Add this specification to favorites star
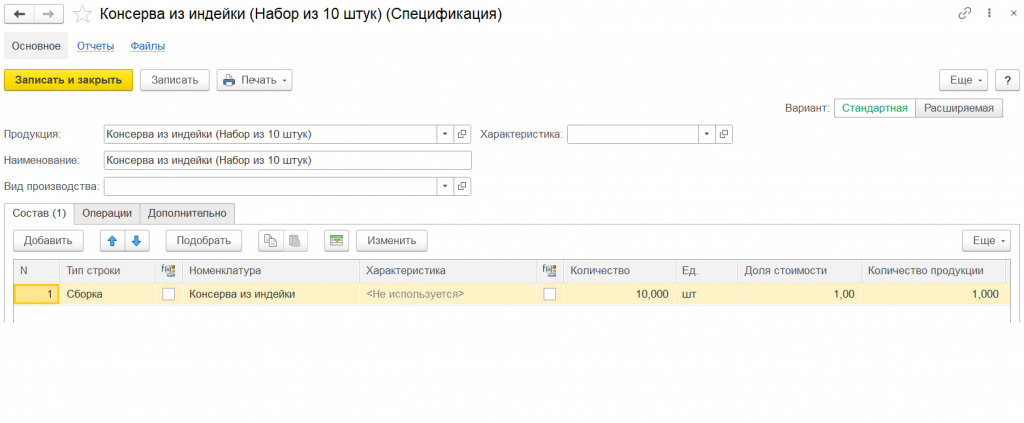The height and width of the screenshot is (423, 1024). pos(82,14)
